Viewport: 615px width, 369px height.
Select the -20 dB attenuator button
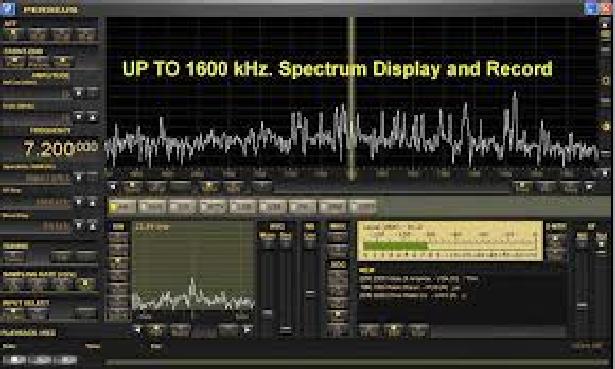(x=62, y=35)
